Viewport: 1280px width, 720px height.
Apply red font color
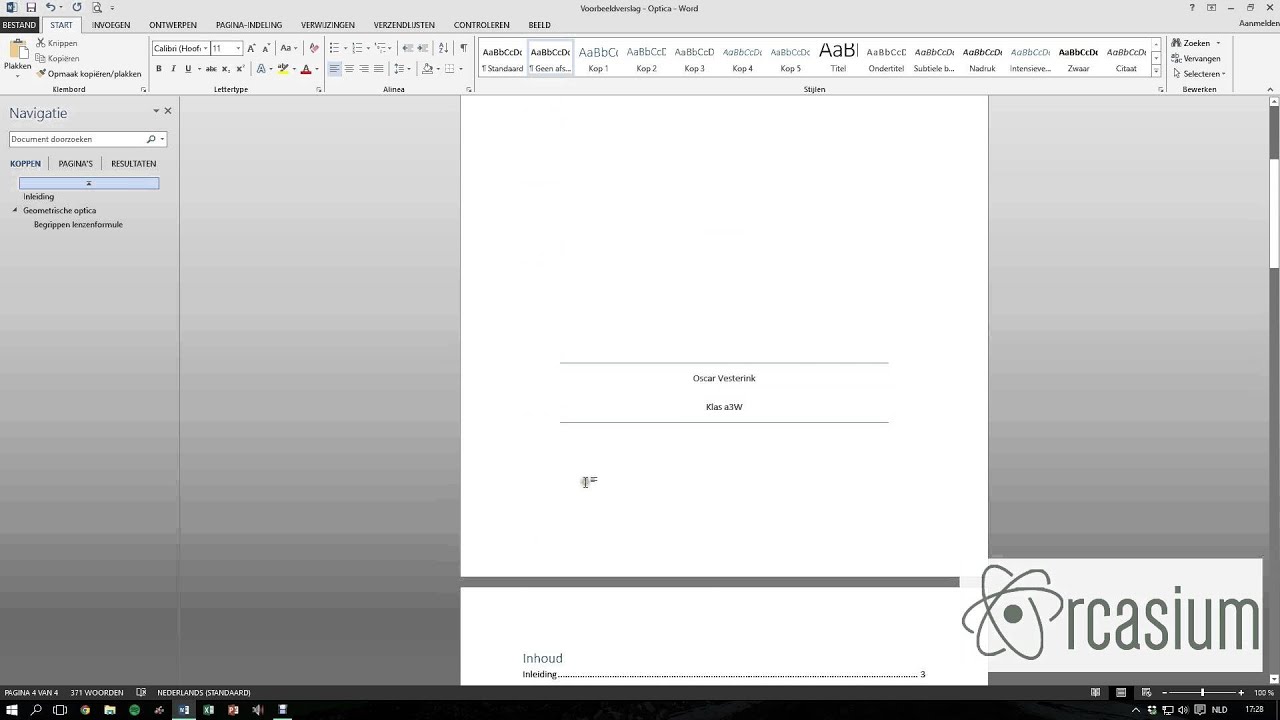[306, 69]
